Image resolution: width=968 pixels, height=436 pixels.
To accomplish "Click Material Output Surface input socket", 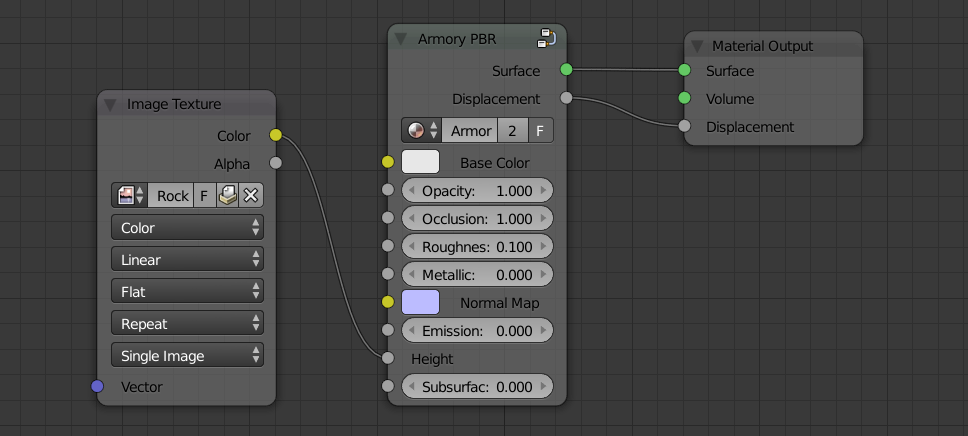I will tap(685, 70).
